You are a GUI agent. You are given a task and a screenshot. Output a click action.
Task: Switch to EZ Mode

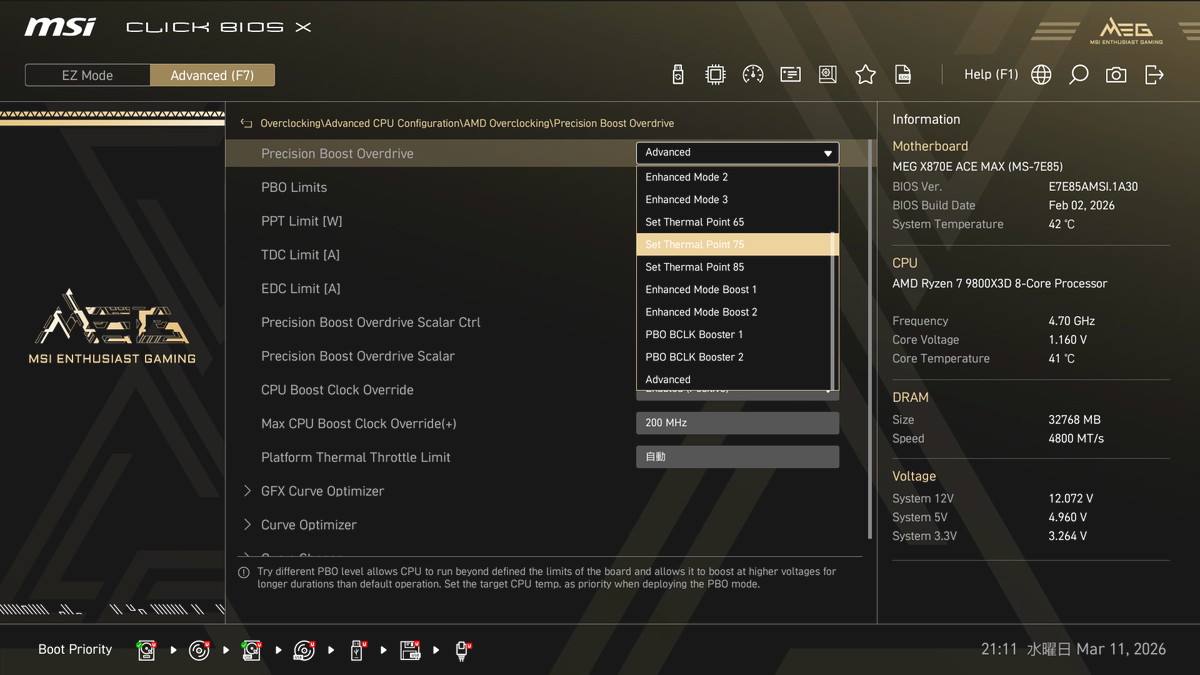(x=87, y=75)
